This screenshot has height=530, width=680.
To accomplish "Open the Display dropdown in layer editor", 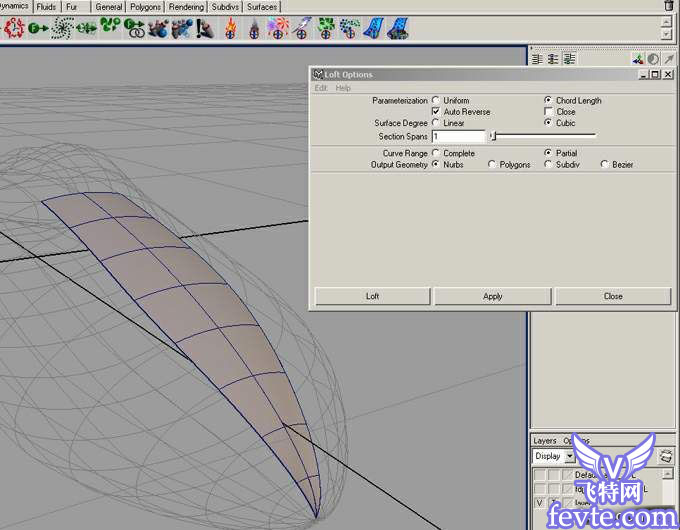I will pyautogui.click(x=553, y=456).
